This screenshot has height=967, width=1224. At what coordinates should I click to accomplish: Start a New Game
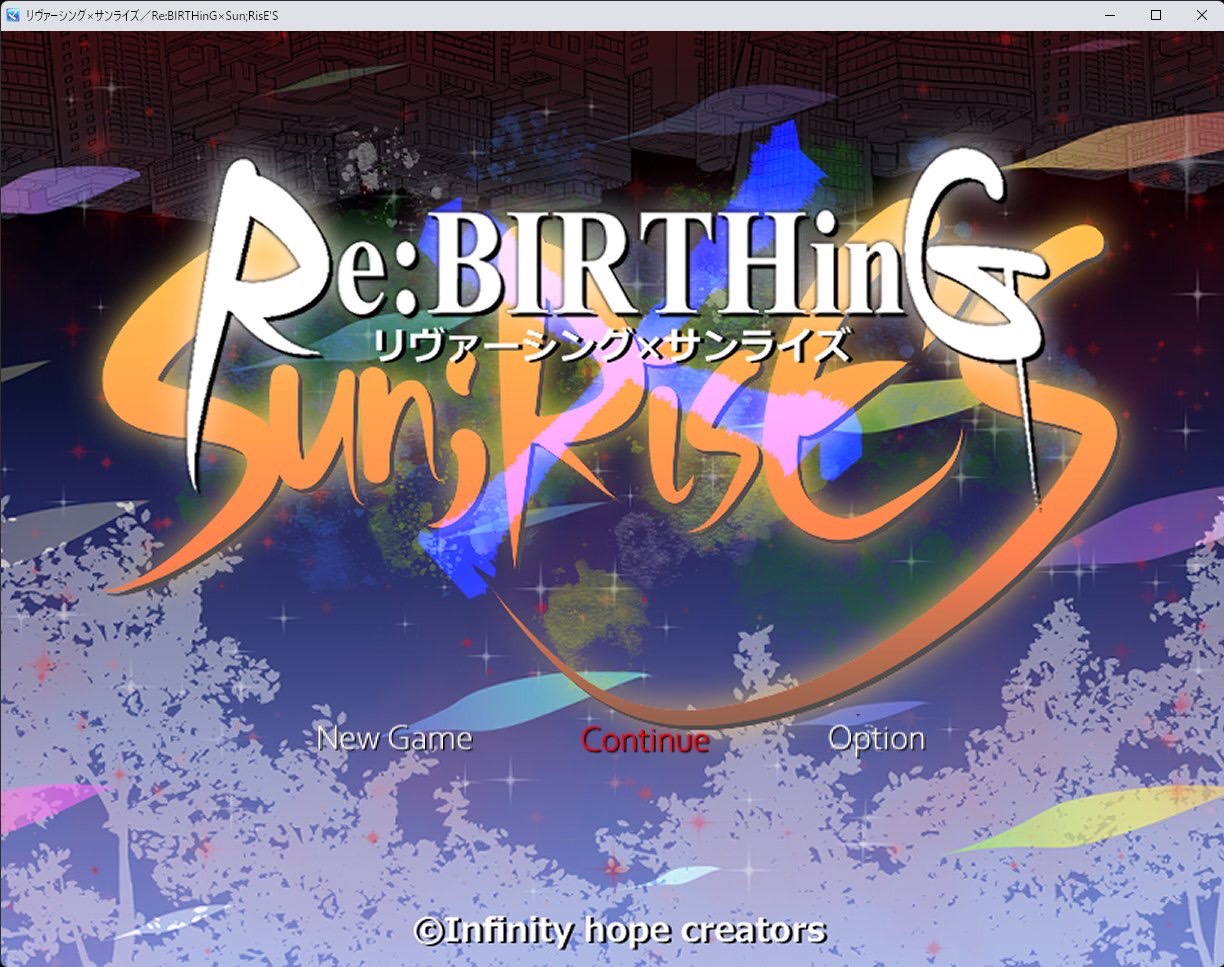point(394,739)
